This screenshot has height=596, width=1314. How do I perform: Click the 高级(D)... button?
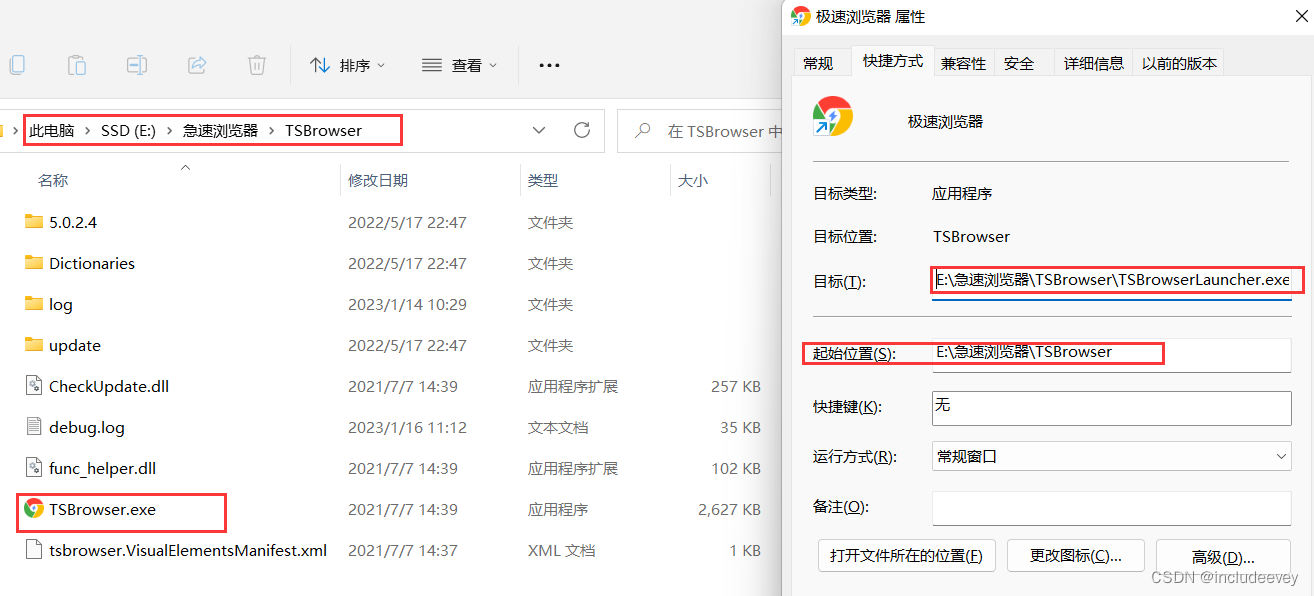[x=1224, y=557]
